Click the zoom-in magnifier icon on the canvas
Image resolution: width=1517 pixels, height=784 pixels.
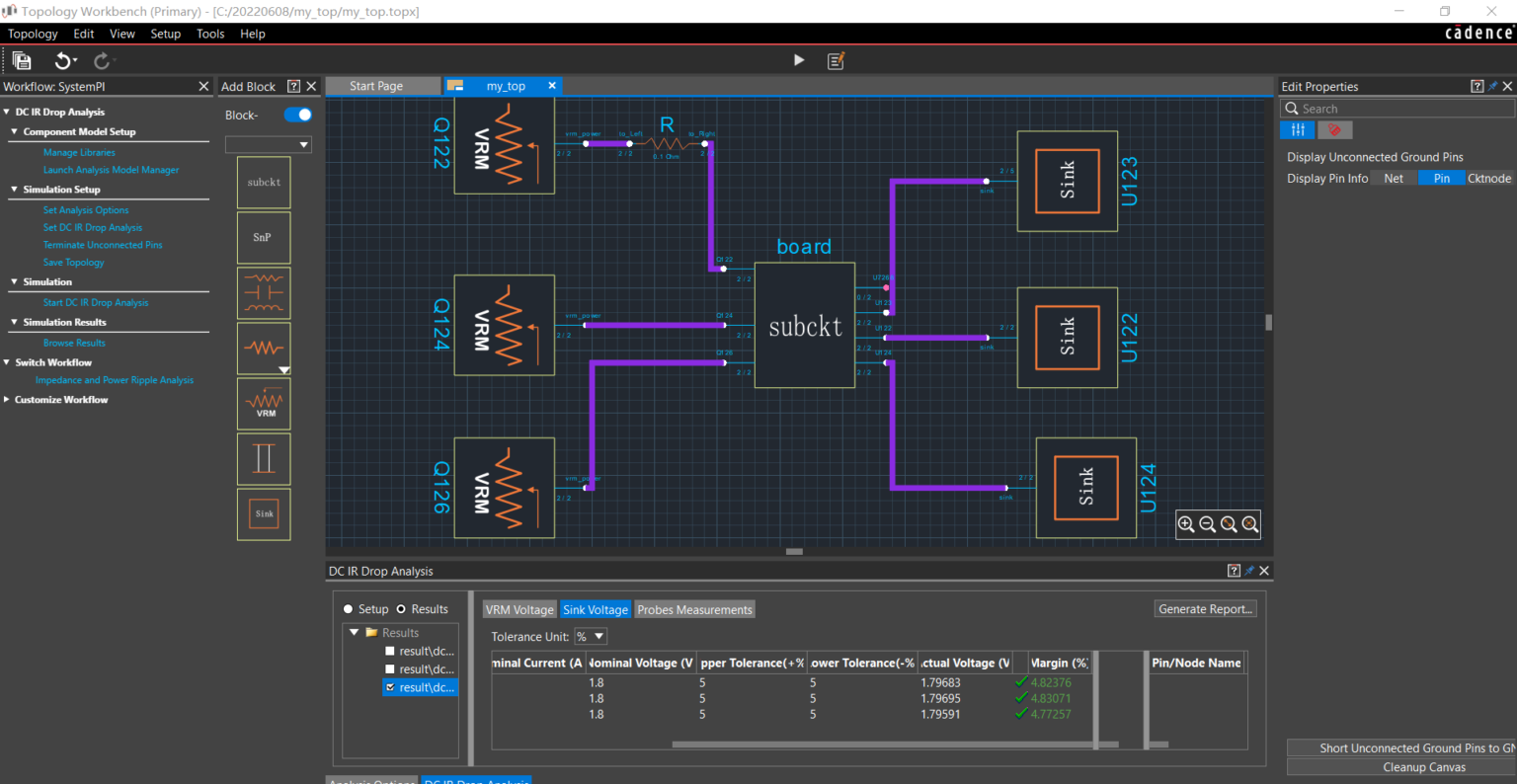tap(1185, 524)
